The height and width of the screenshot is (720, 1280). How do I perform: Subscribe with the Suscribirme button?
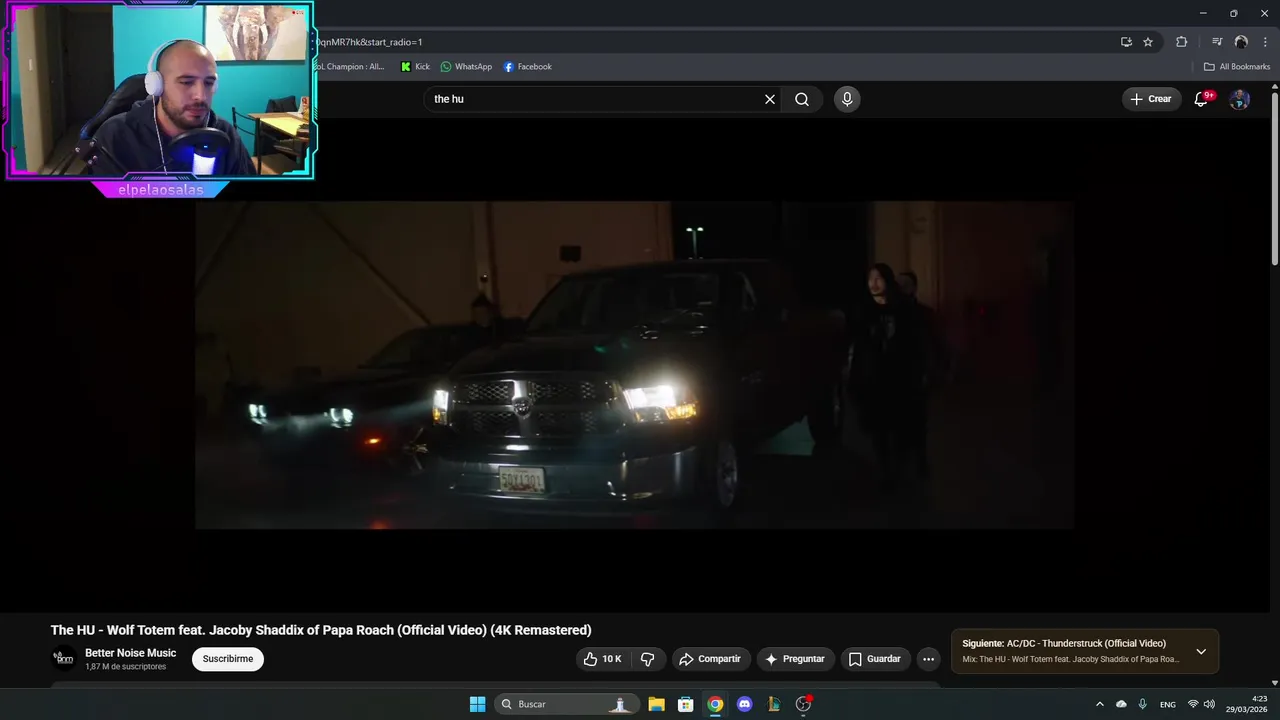pos(228,659)
